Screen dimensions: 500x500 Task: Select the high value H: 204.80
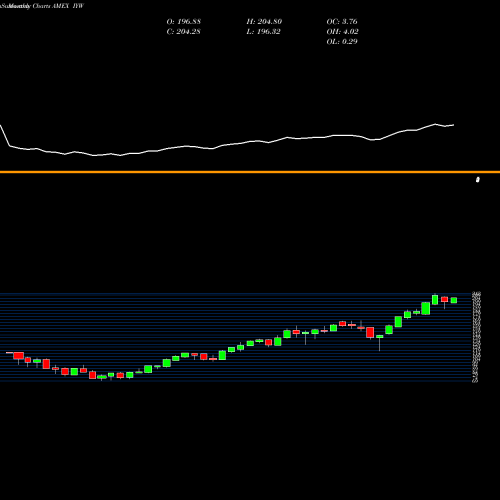click(x=264, y=22)
